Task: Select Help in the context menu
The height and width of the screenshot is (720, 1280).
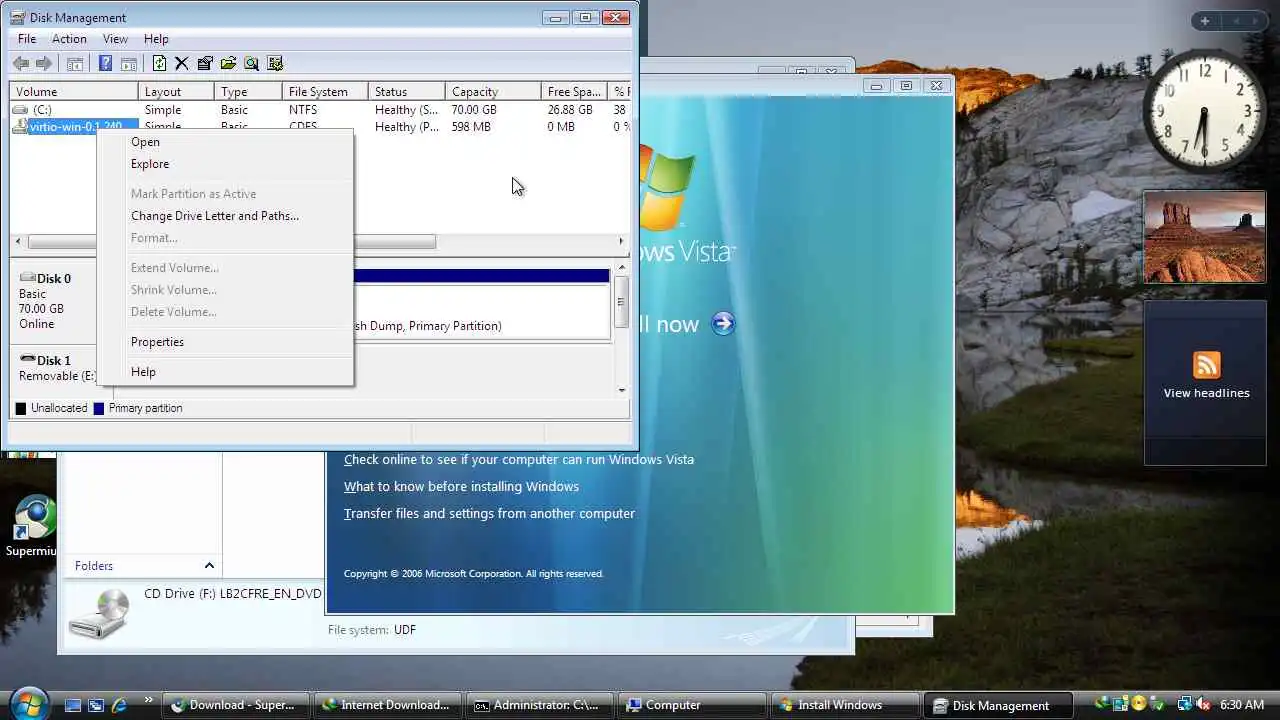Action: click(x=225, y=372)
